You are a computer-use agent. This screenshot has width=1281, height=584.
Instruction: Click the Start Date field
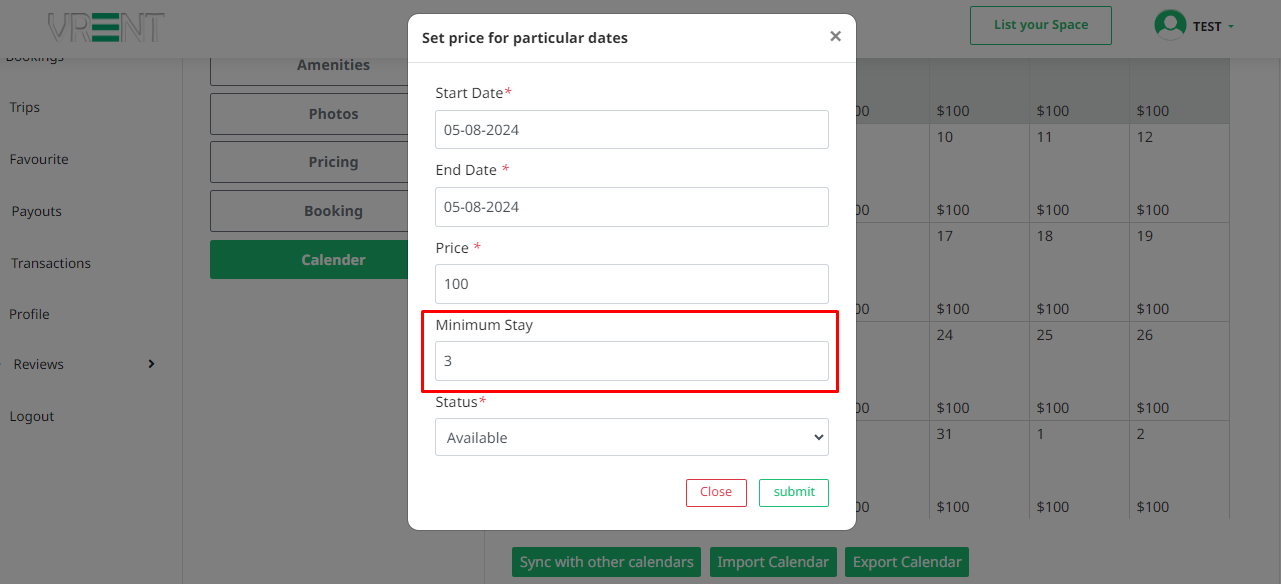point(631,130)
